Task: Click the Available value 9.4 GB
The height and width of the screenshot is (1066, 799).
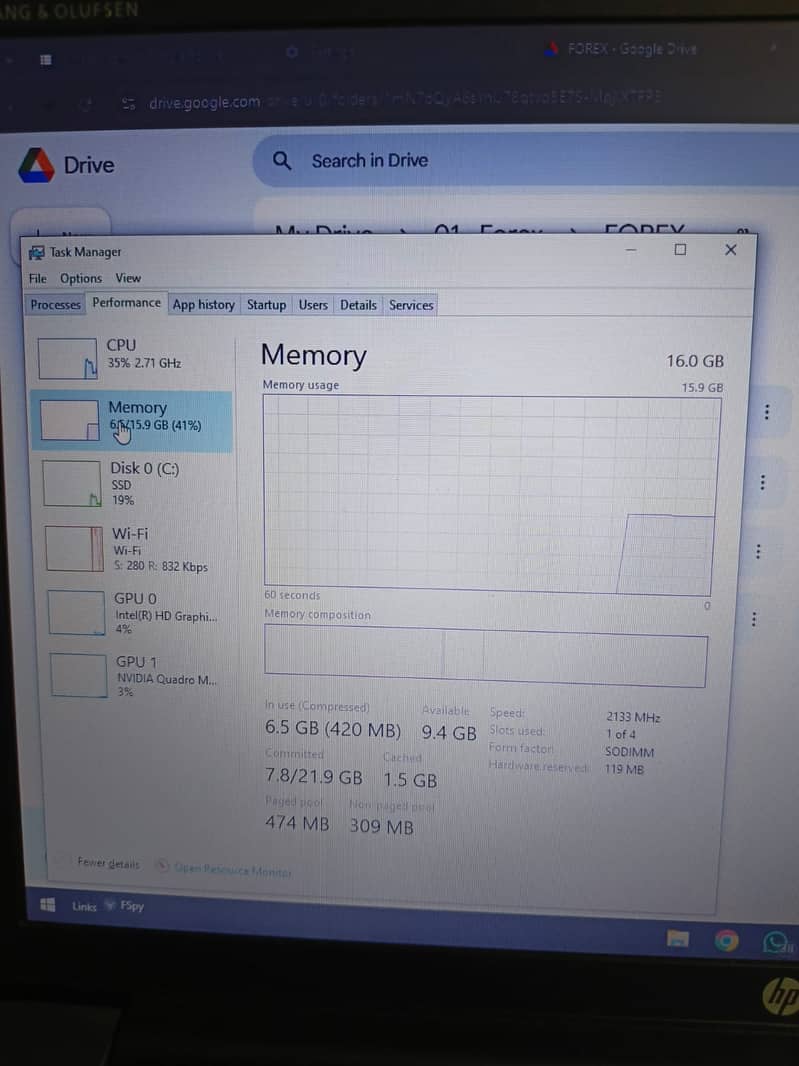Action: click(449, 733)
